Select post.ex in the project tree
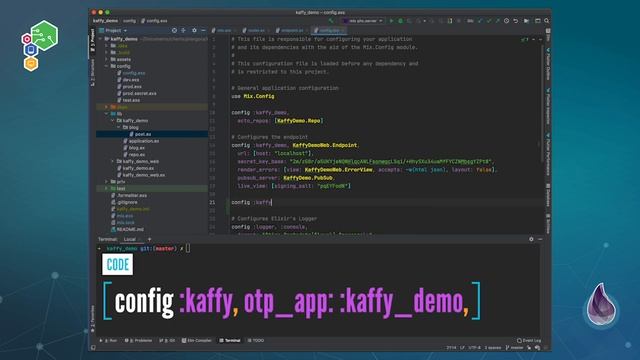 click(143, 134)
